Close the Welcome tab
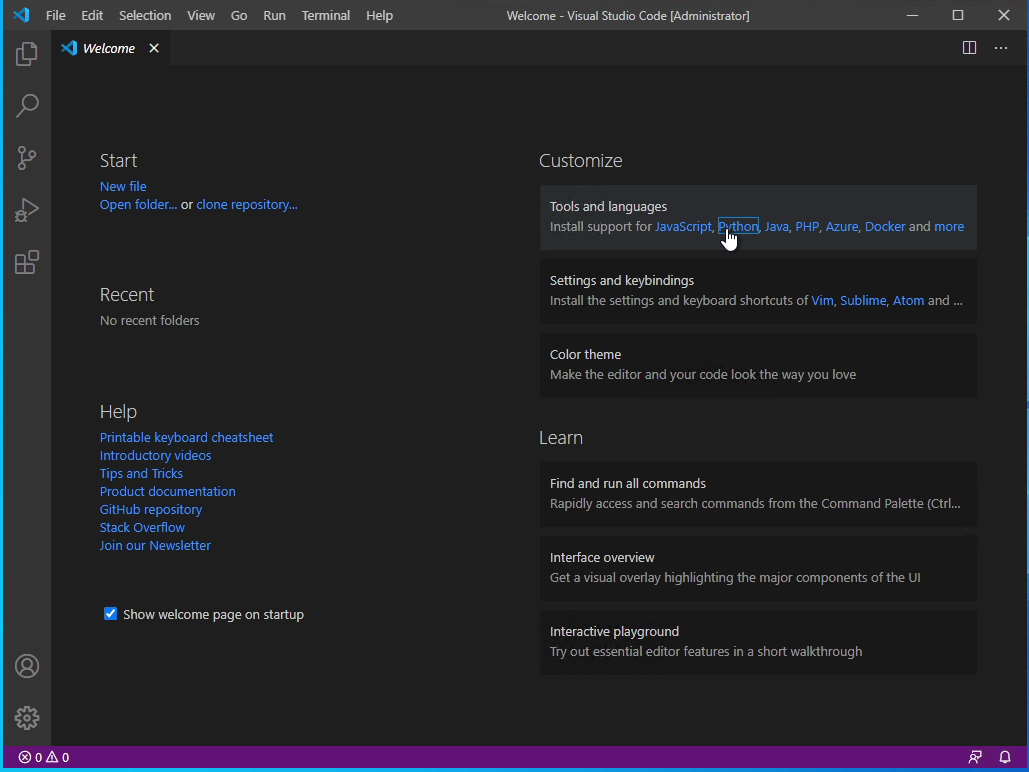 coord(154,48)
